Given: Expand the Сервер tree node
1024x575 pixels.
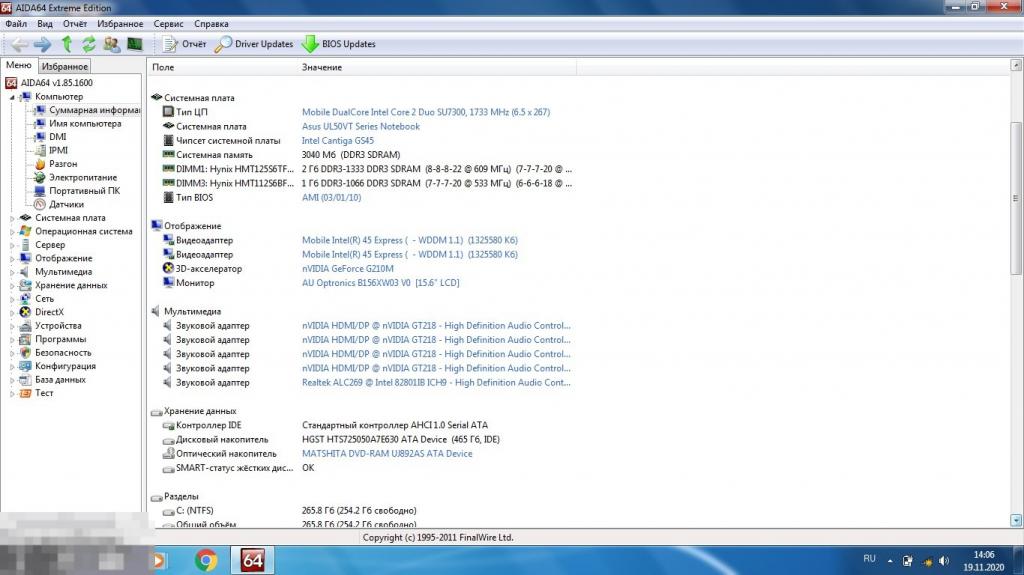Looking at the screenshot, I should pos(12,245).
